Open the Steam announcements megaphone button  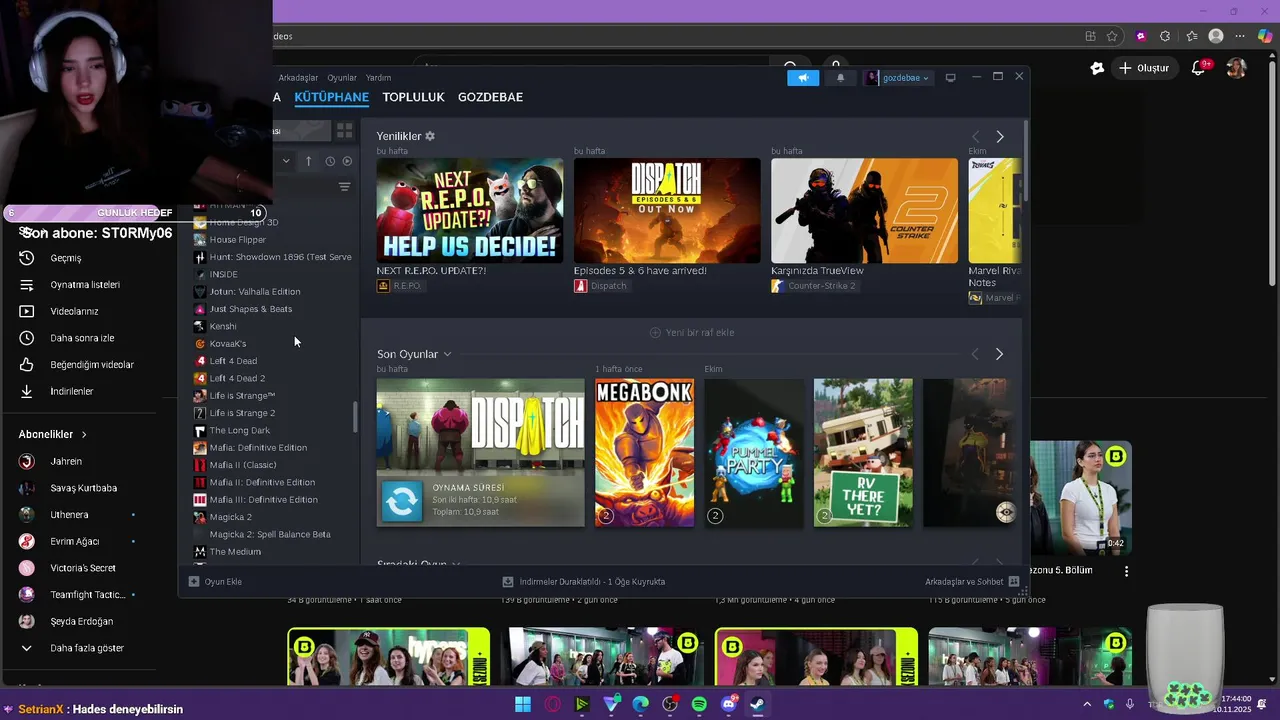coord(802,78)
